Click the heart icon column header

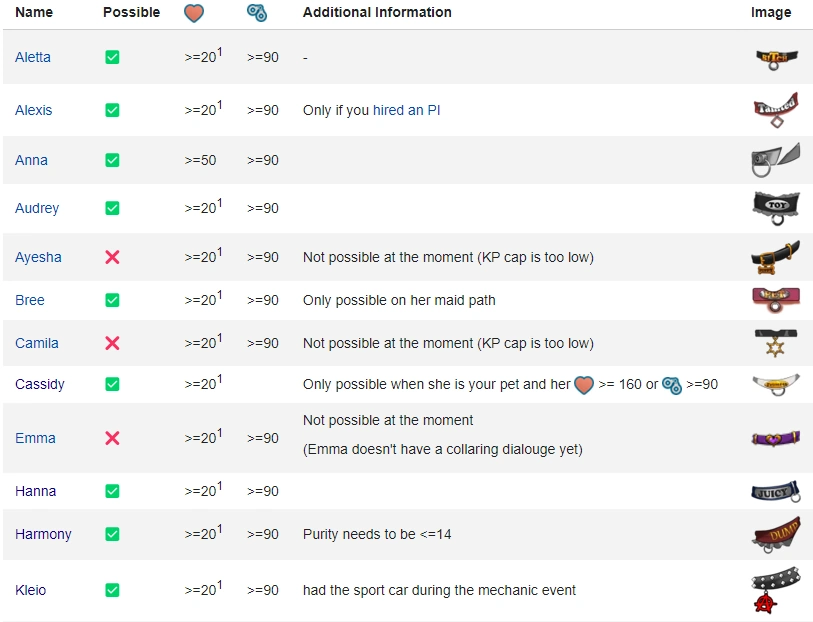point(197,13)
